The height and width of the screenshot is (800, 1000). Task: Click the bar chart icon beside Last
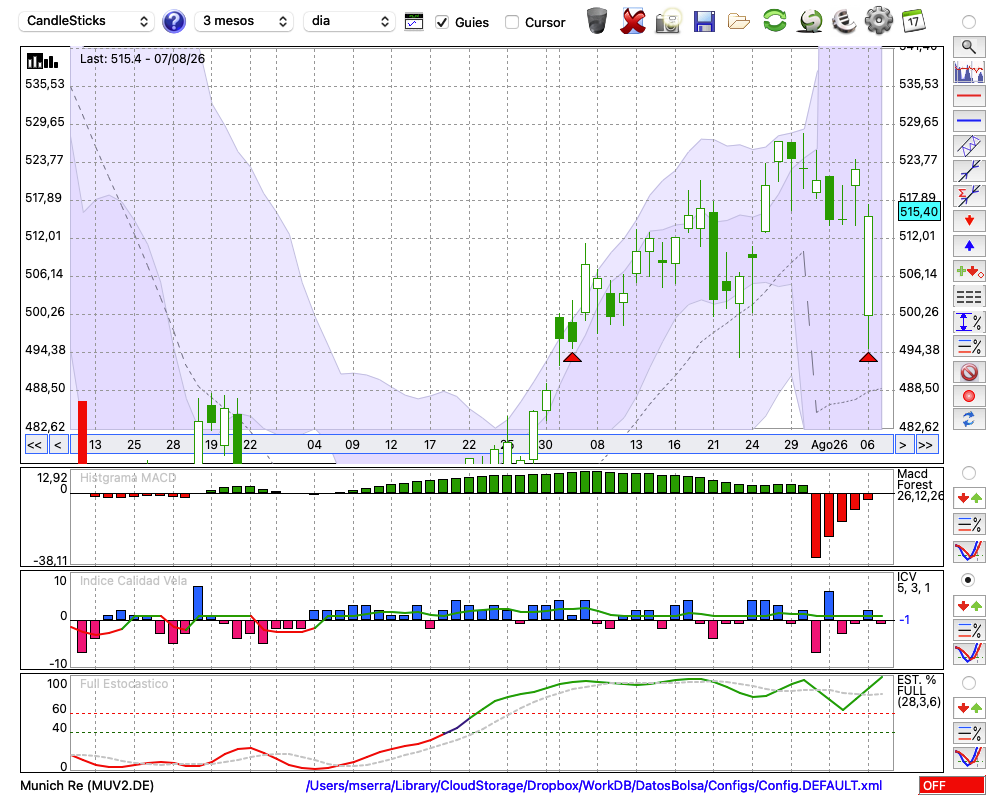[x=42, y=61]
